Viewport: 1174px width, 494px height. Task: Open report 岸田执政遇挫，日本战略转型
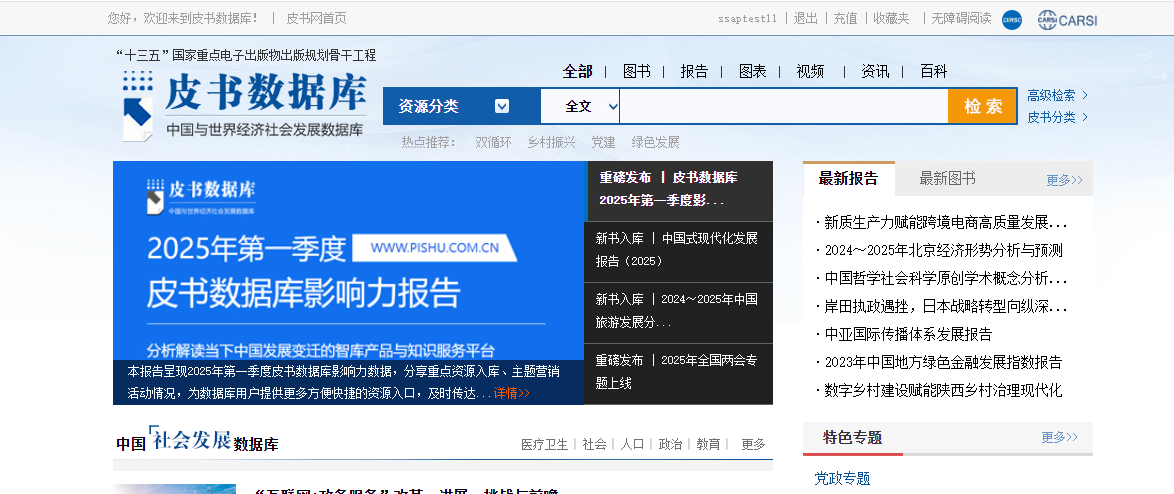click(945, 306)
